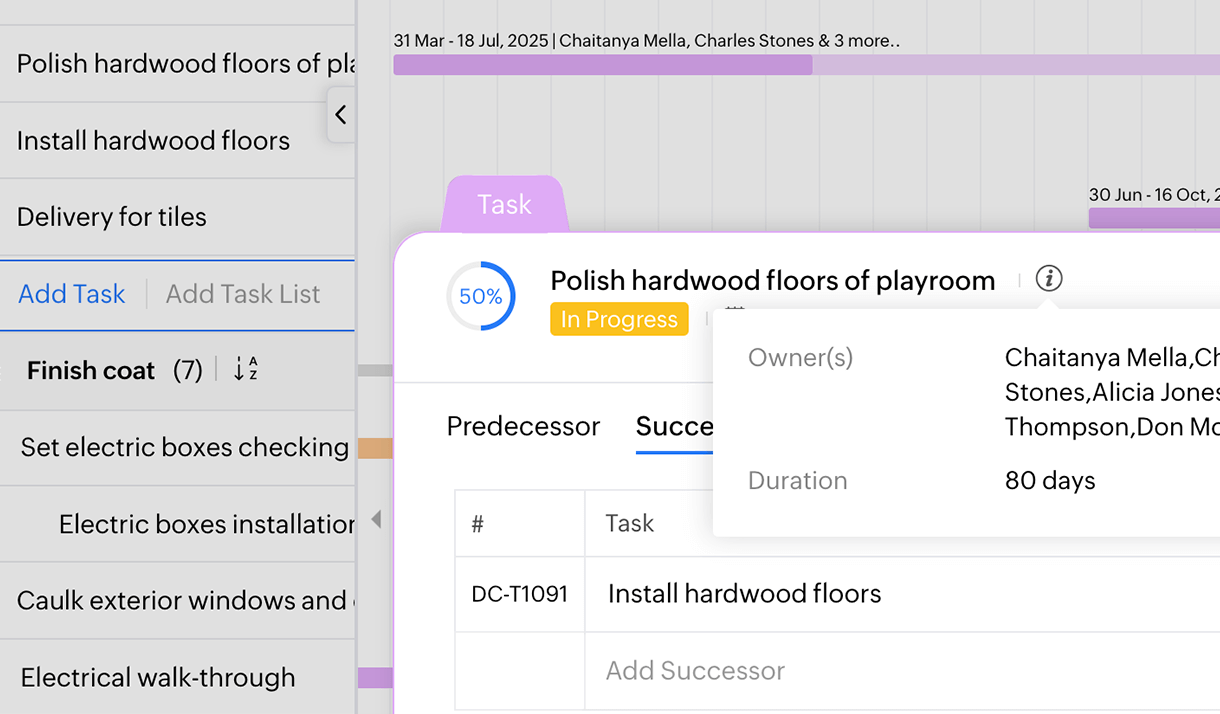Viewport: 1220px width, 714px height.
Task: Open the Electrical walk-through task
Action: pos(158,678)
